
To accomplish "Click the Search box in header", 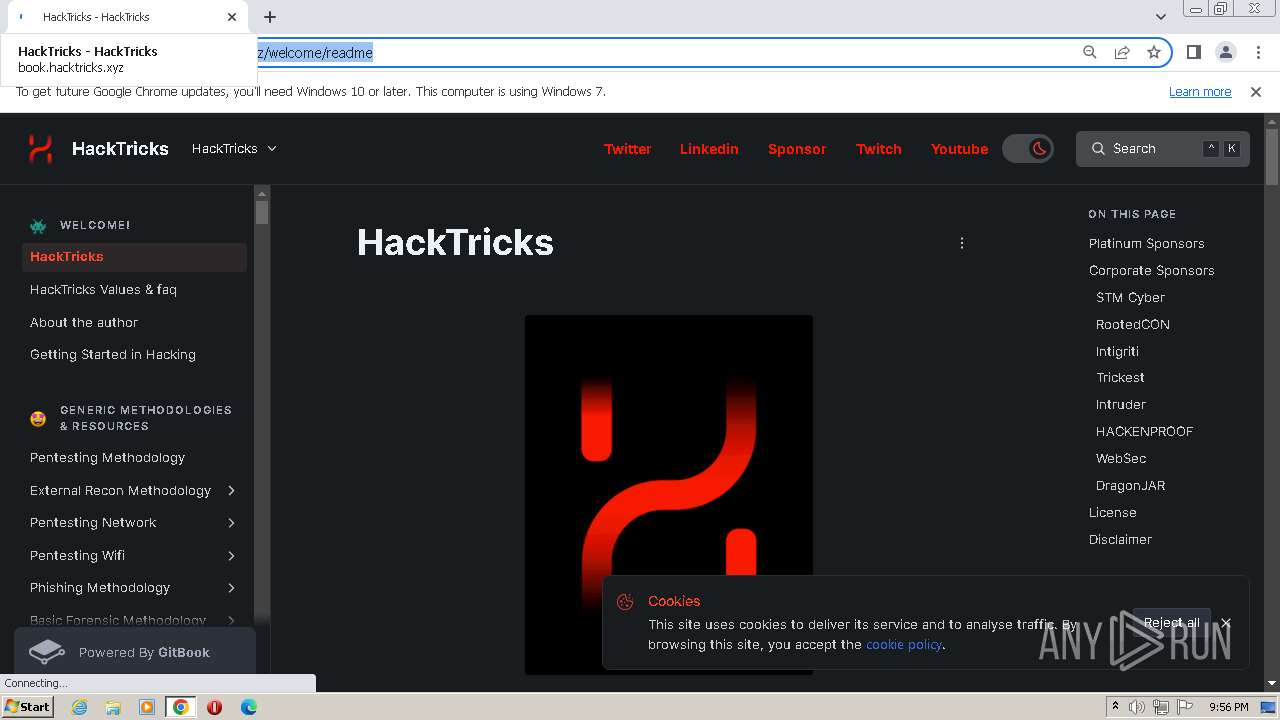I will [x=1163, y=148].
